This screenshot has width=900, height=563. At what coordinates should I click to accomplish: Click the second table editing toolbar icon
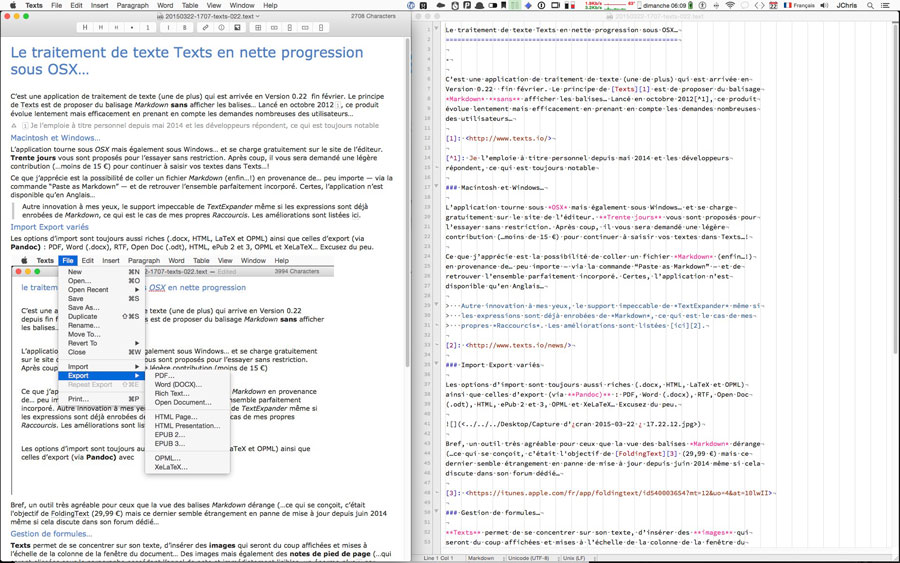tap(289, 27)
